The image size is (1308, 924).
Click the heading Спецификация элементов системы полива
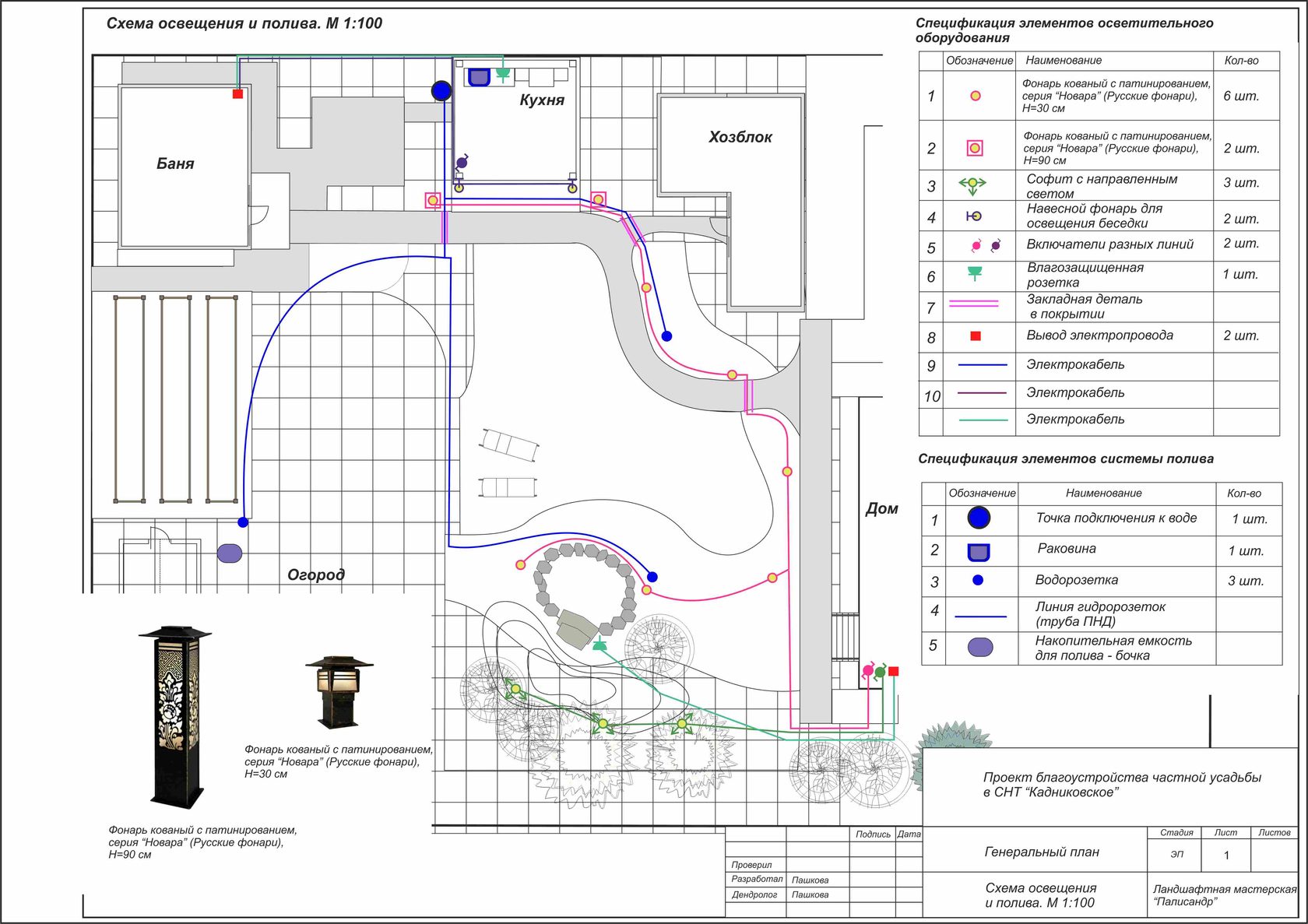click(x=1066, y=458)
